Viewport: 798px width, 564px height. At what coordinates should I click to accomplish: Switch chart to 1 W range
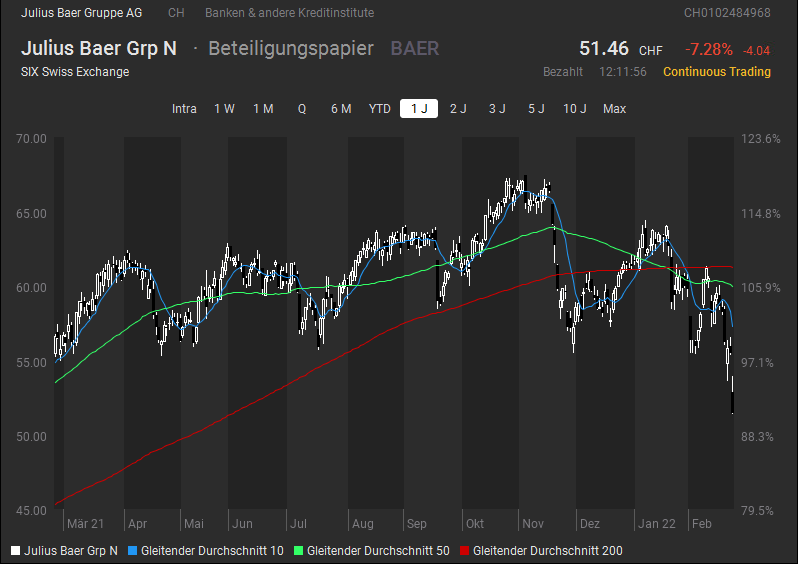[x=224, y=109]
